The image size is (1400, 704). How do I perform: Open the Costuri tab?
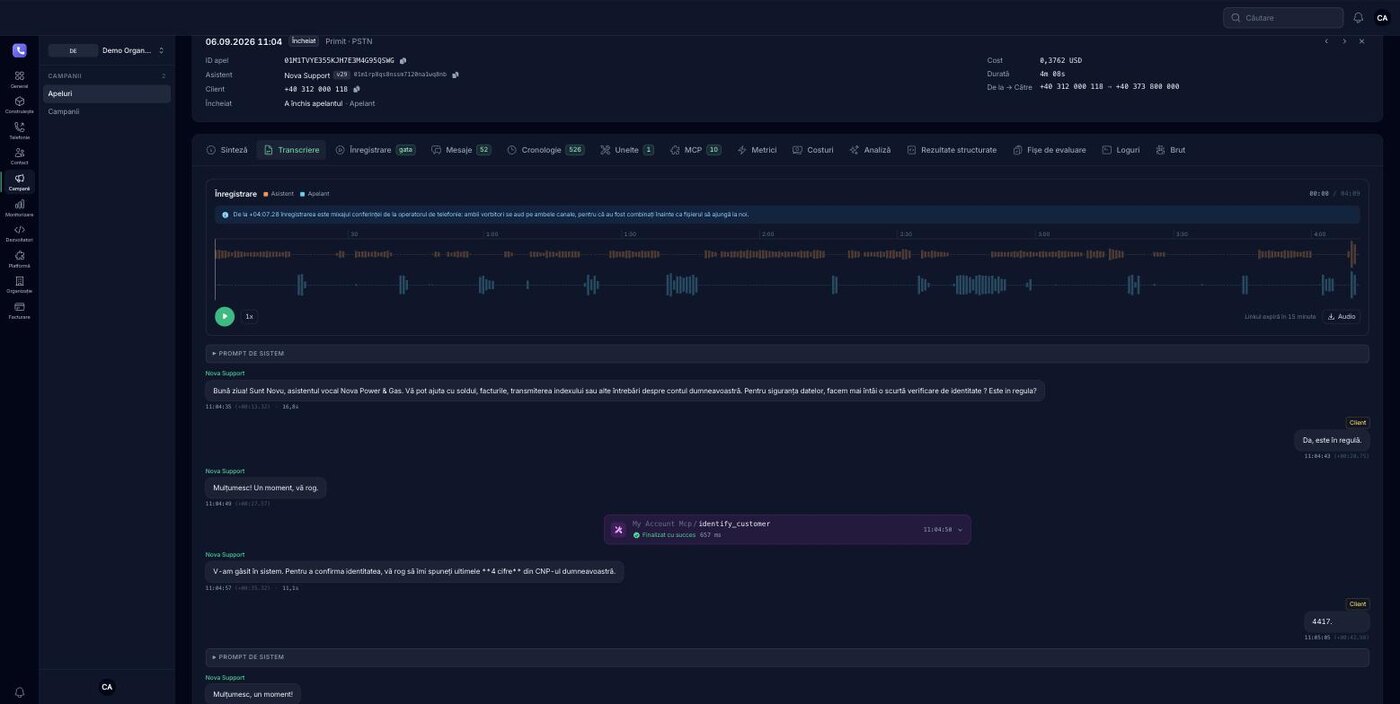pyautogui.click(x=813, y=150)
